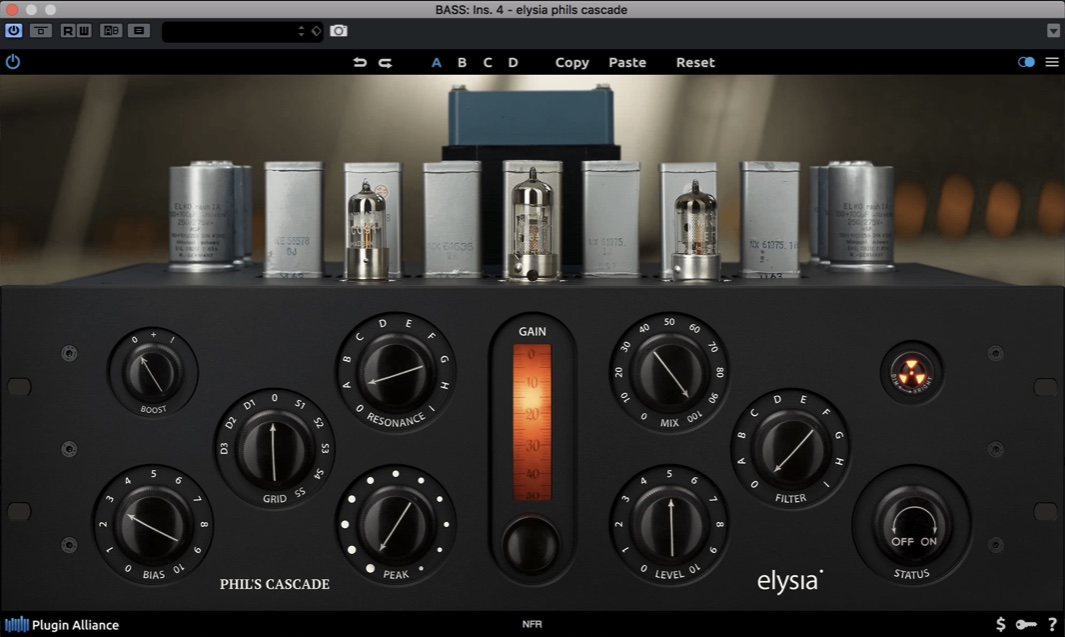Screen dimensions: 1065x637
Task: Click the question mark help icon
Action: [x=1052, y=624]
